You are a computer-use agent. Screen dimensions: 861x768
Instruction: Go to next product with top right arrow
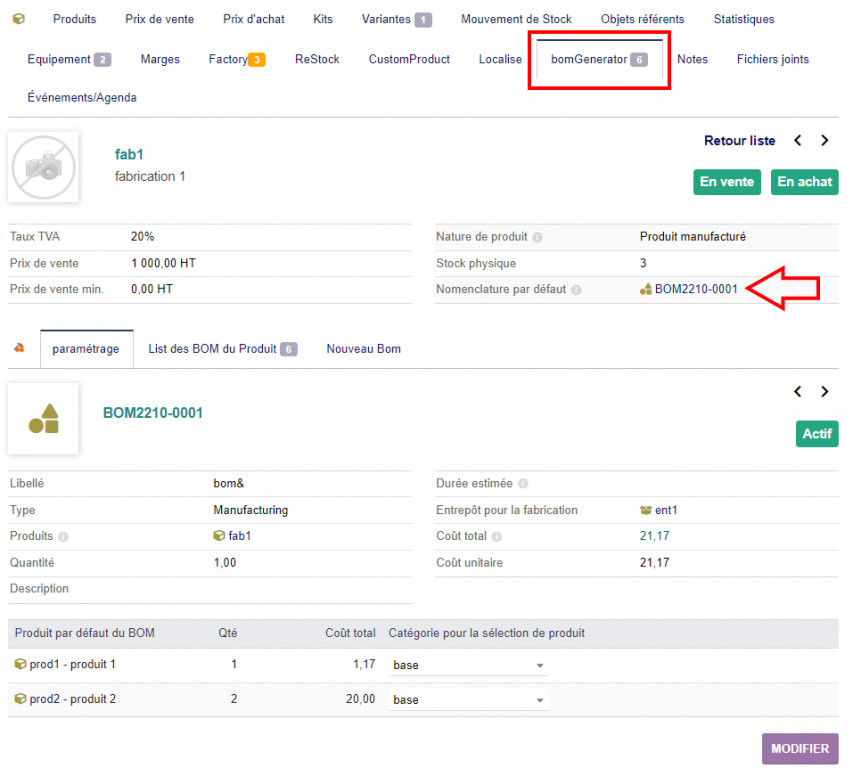tap(825, 141)
